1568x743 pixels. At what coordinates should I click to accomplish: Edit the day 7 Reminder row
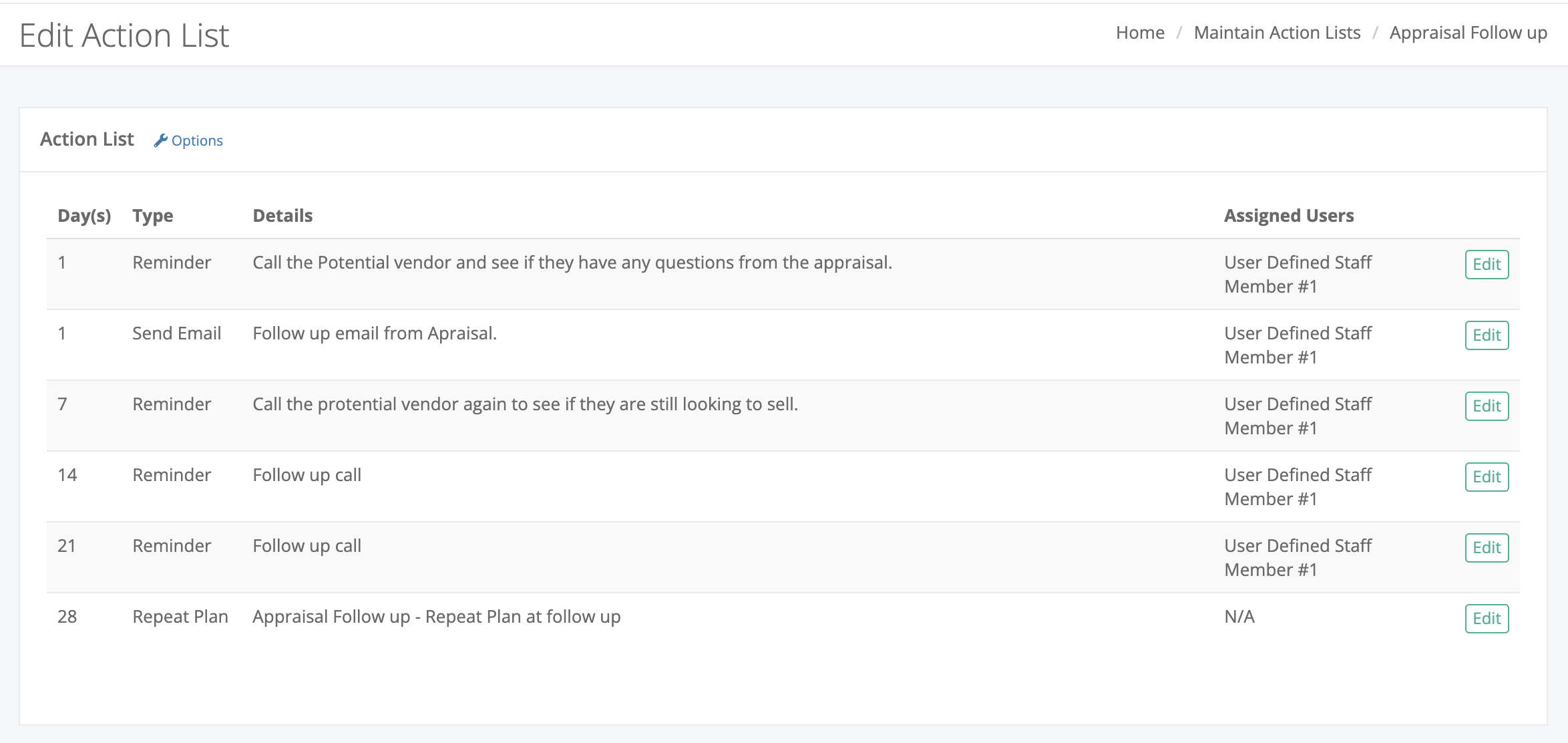[1487, 406]
